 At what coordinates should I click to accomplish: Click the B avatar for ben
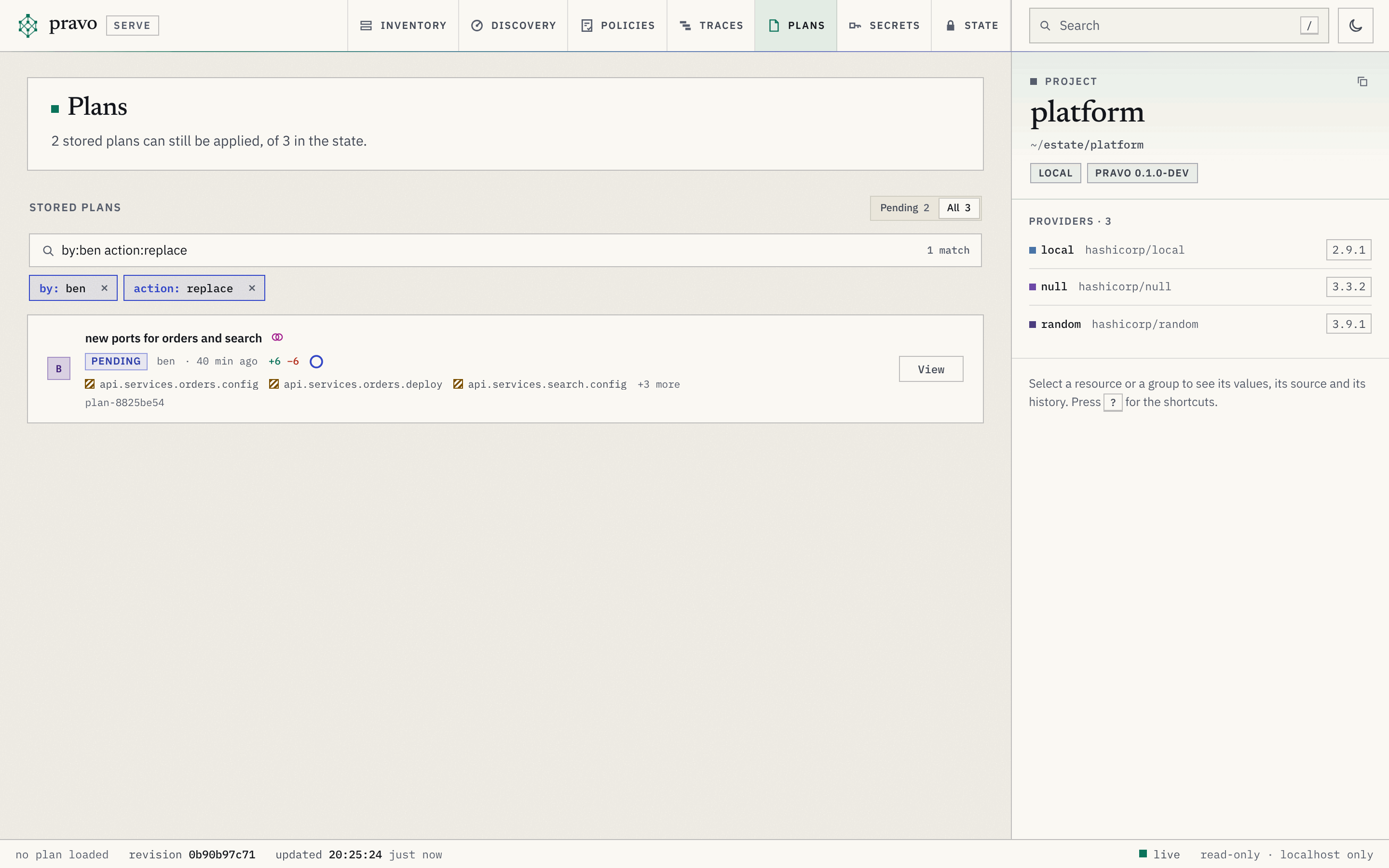[58, 368]
